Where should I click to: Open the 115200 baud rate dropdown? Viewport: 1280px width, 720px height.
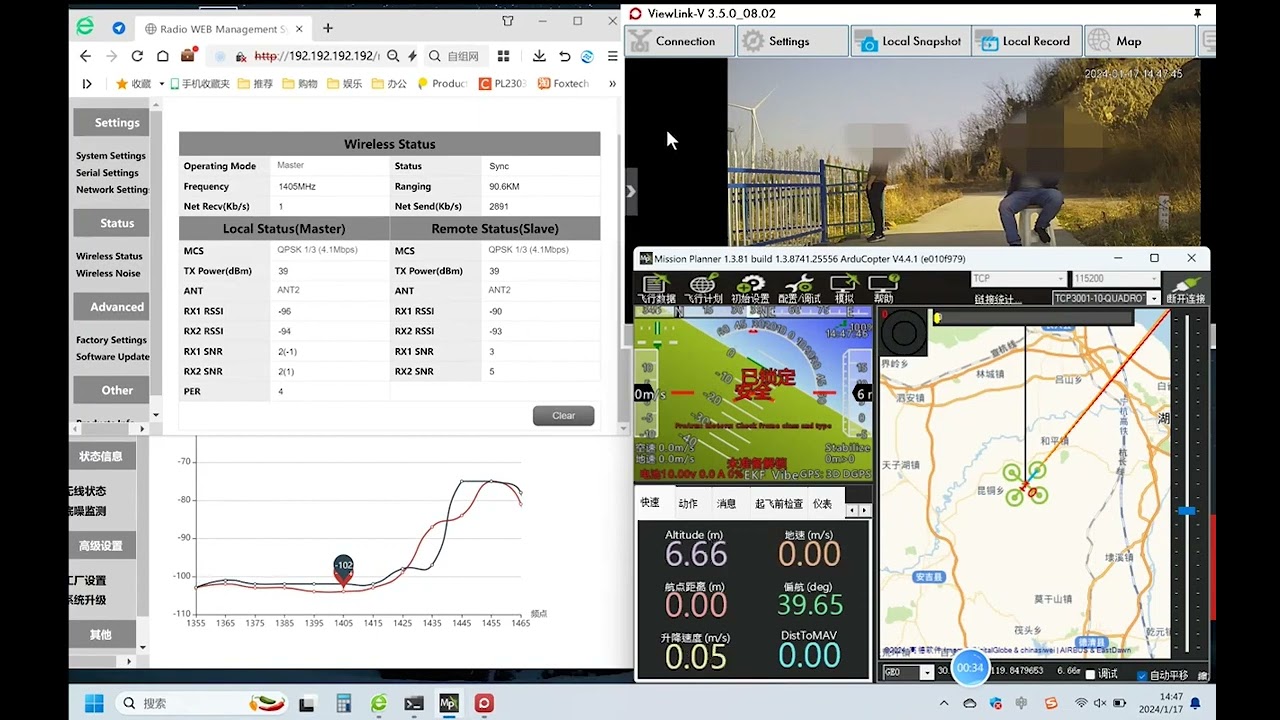coord(1114,279)
